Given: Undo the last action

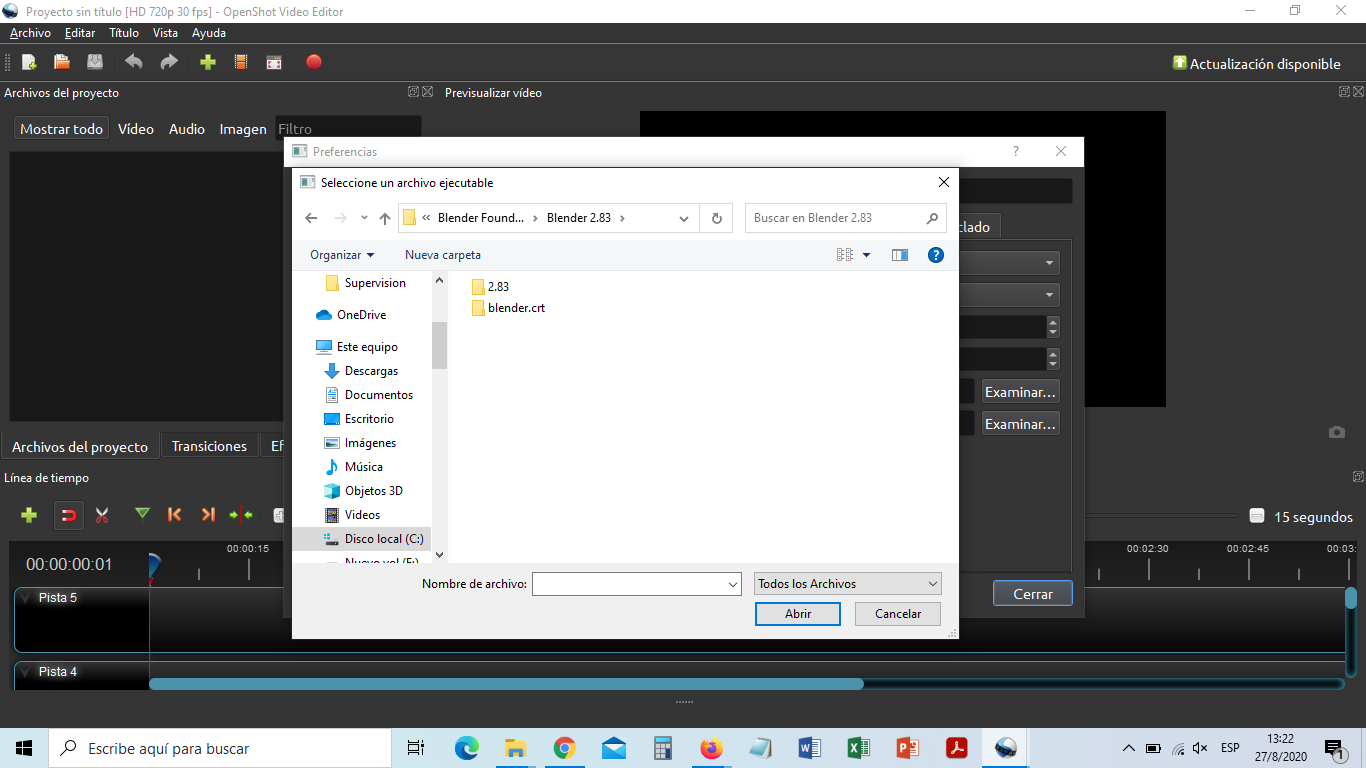Looking at the screenshot, I should pos(133,62).
